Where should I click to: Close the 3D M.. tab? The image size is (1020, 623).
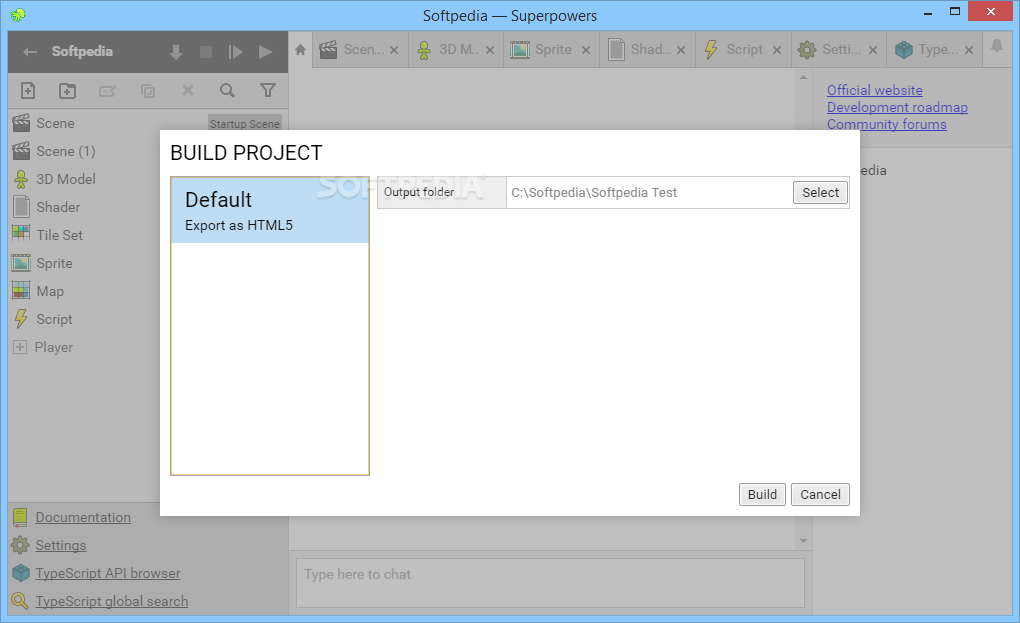tap(490, 50)
